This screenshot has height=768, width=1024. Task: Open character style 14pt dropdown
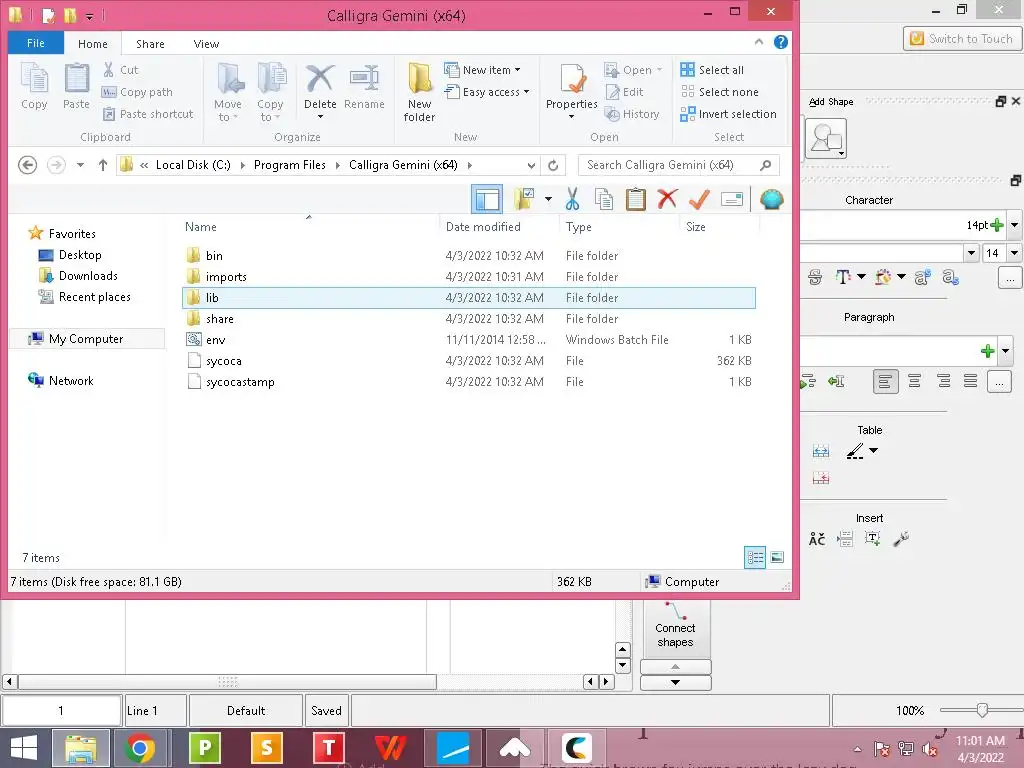(1014, 225)
